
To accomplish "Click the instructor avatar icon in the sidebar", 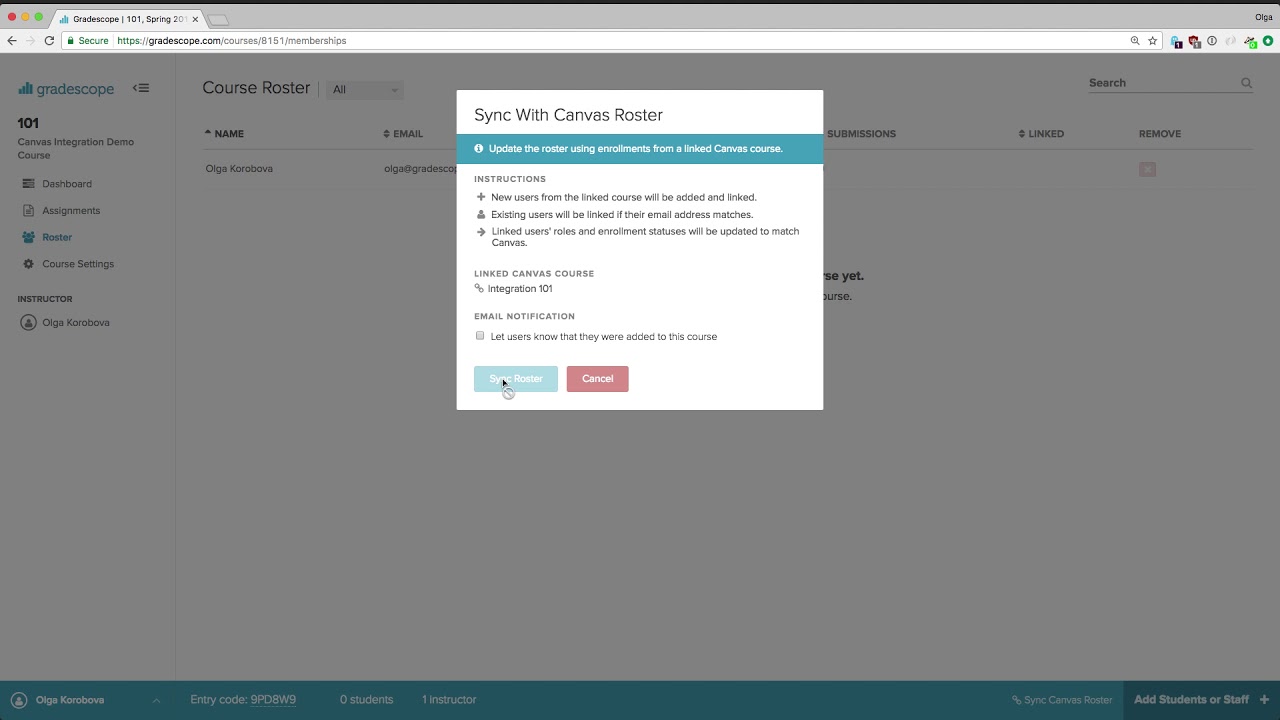I will tap(28, 323).
